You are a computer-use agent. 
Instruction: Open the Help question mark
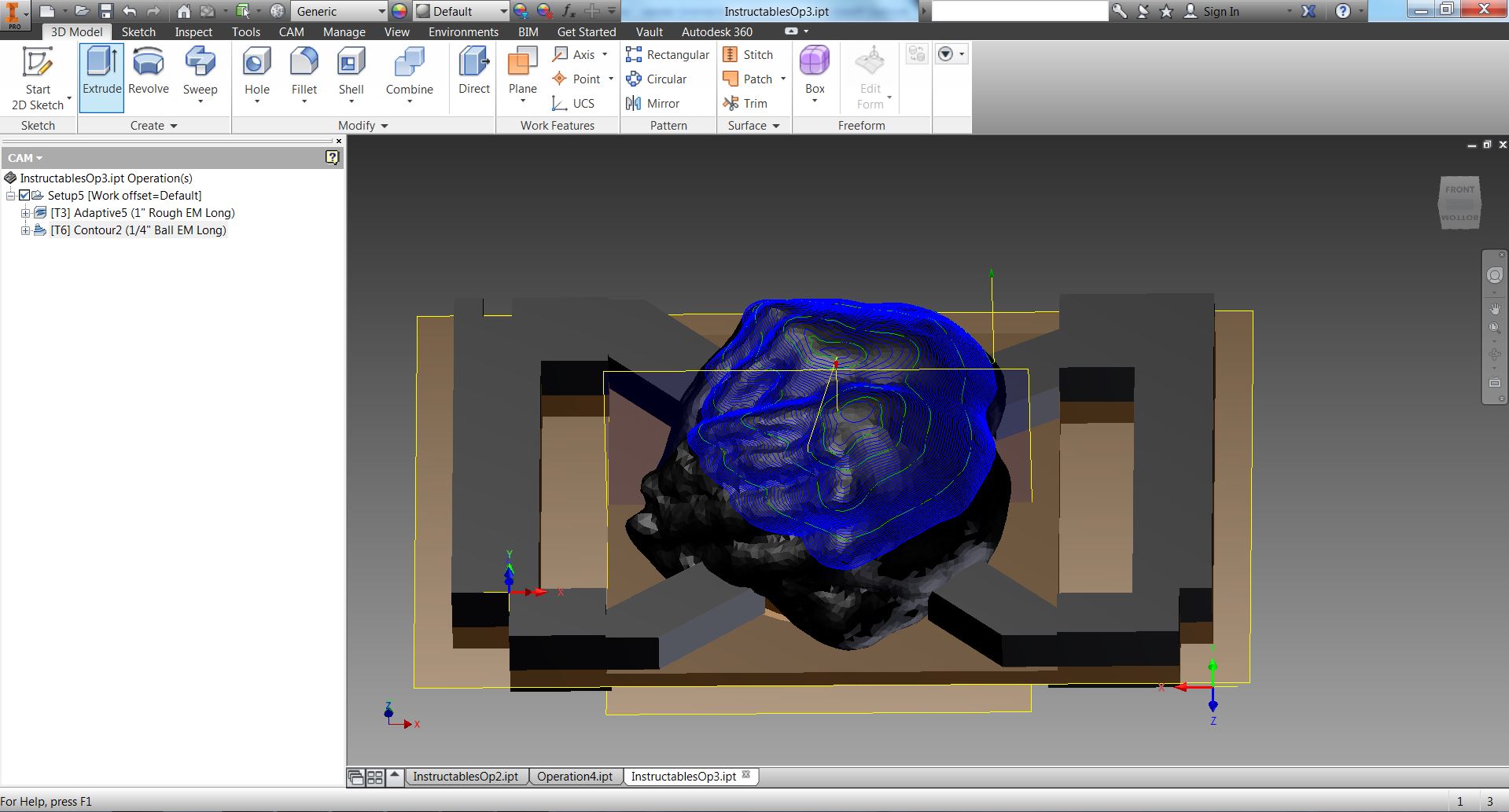click(1343, 11)
